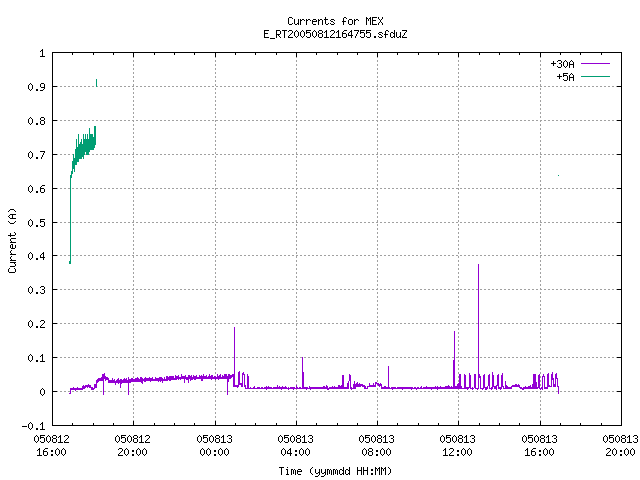Click the purple spike just after 050813 04:00

[302, 372]
